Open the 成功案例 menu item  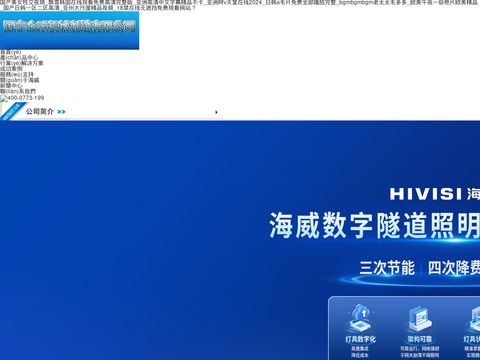click(11, 69)
